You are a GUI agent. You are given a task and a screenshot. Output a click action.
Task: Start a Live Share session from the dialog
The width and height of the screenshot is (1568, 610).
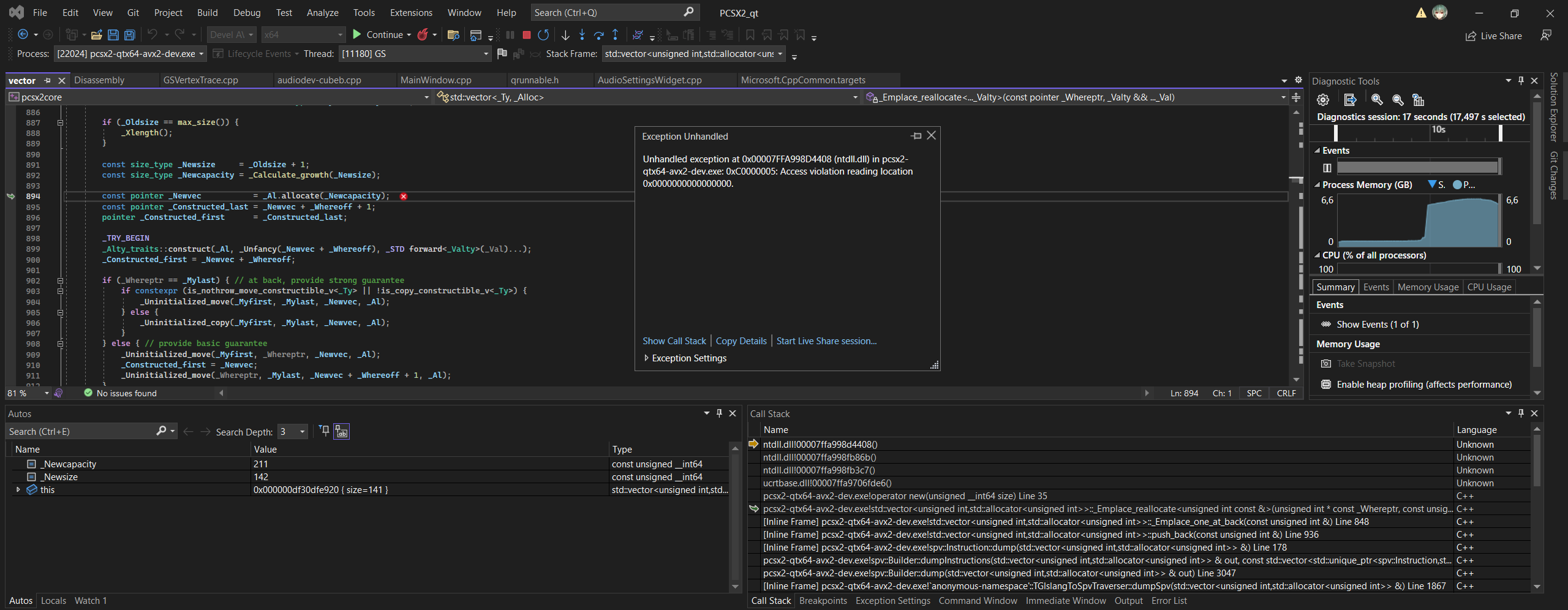[826, 341]
